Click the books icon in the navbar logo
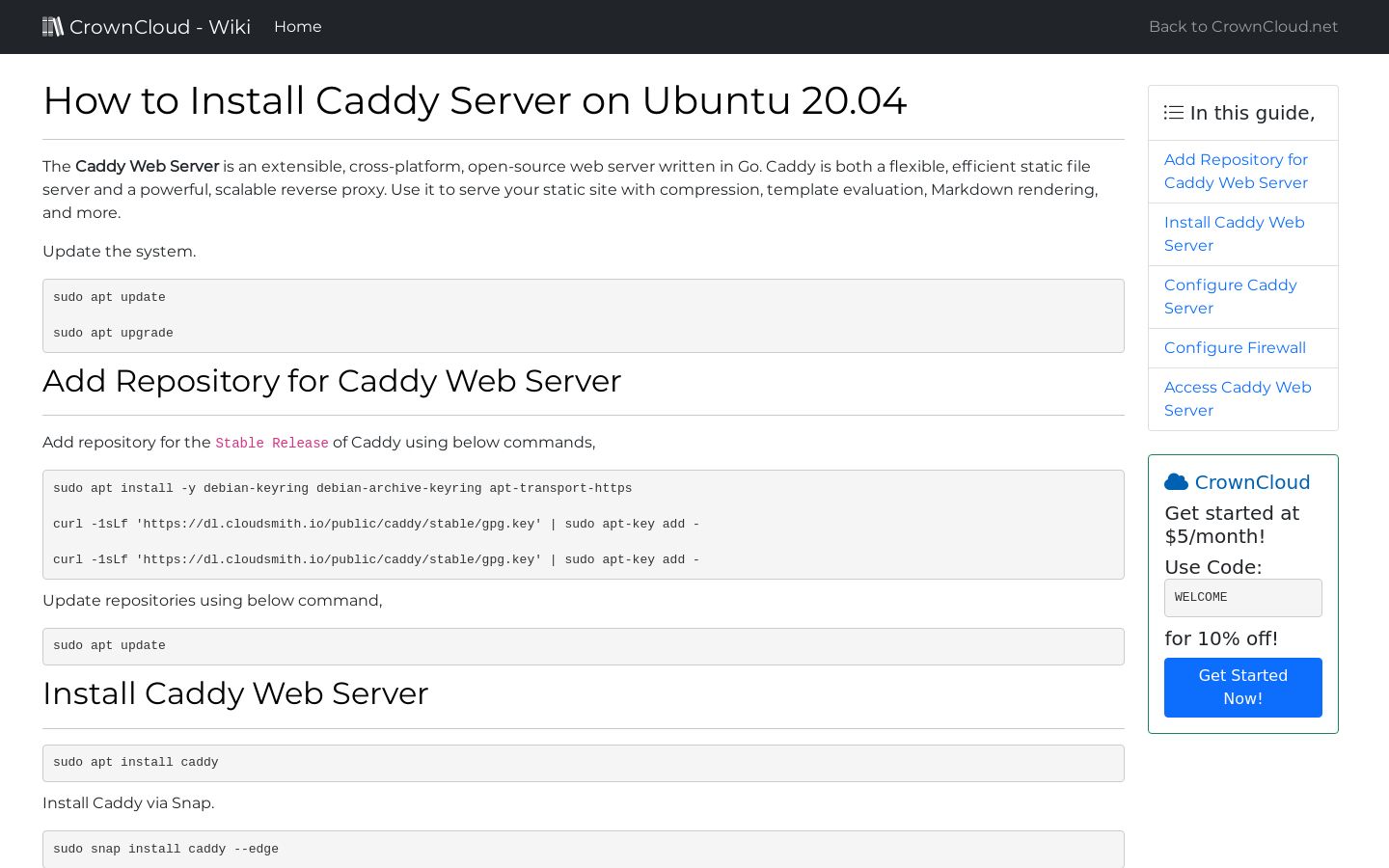 53,27
